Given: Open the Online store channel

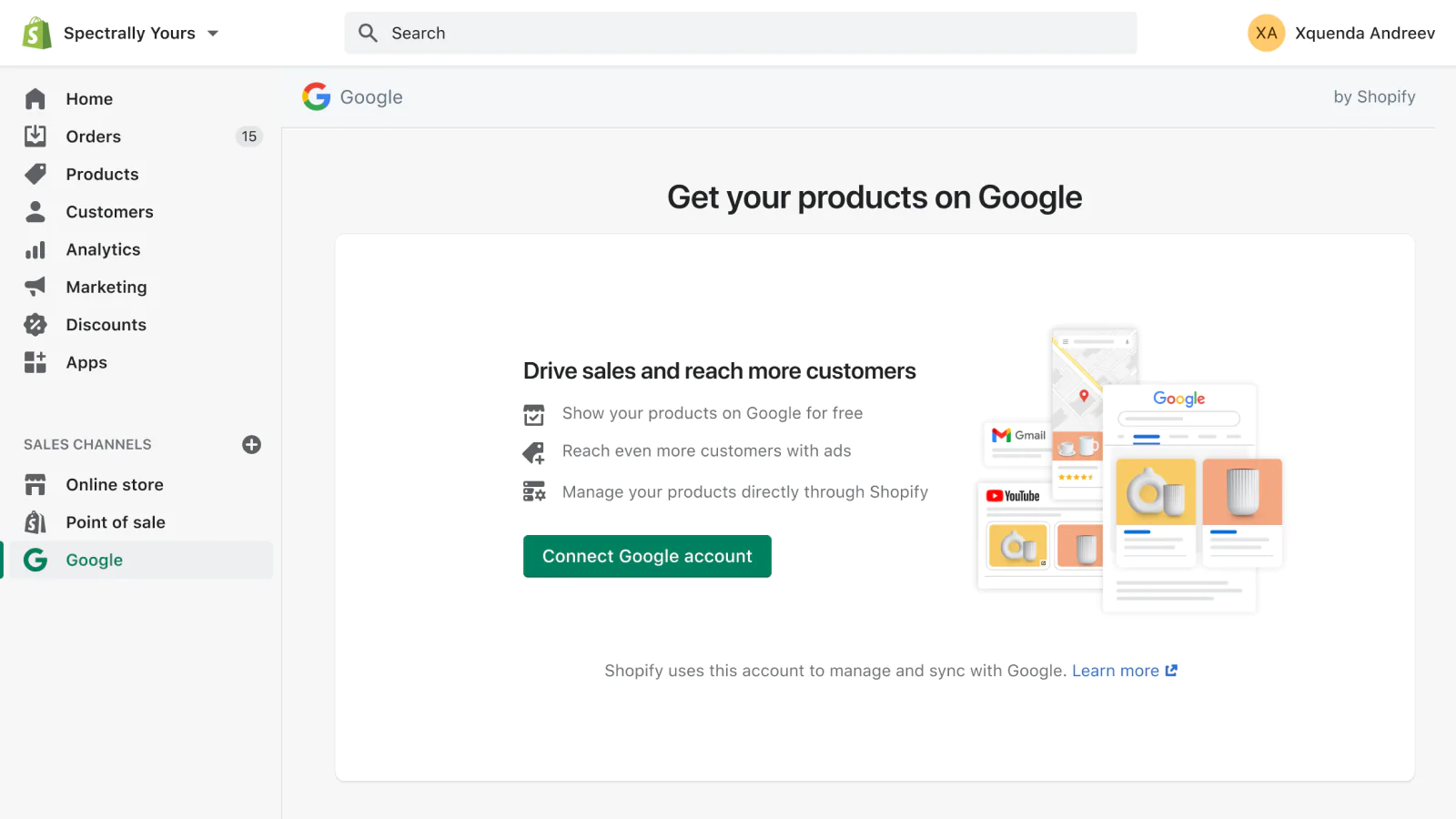Looking at the screenshot, I should point(115,485).
